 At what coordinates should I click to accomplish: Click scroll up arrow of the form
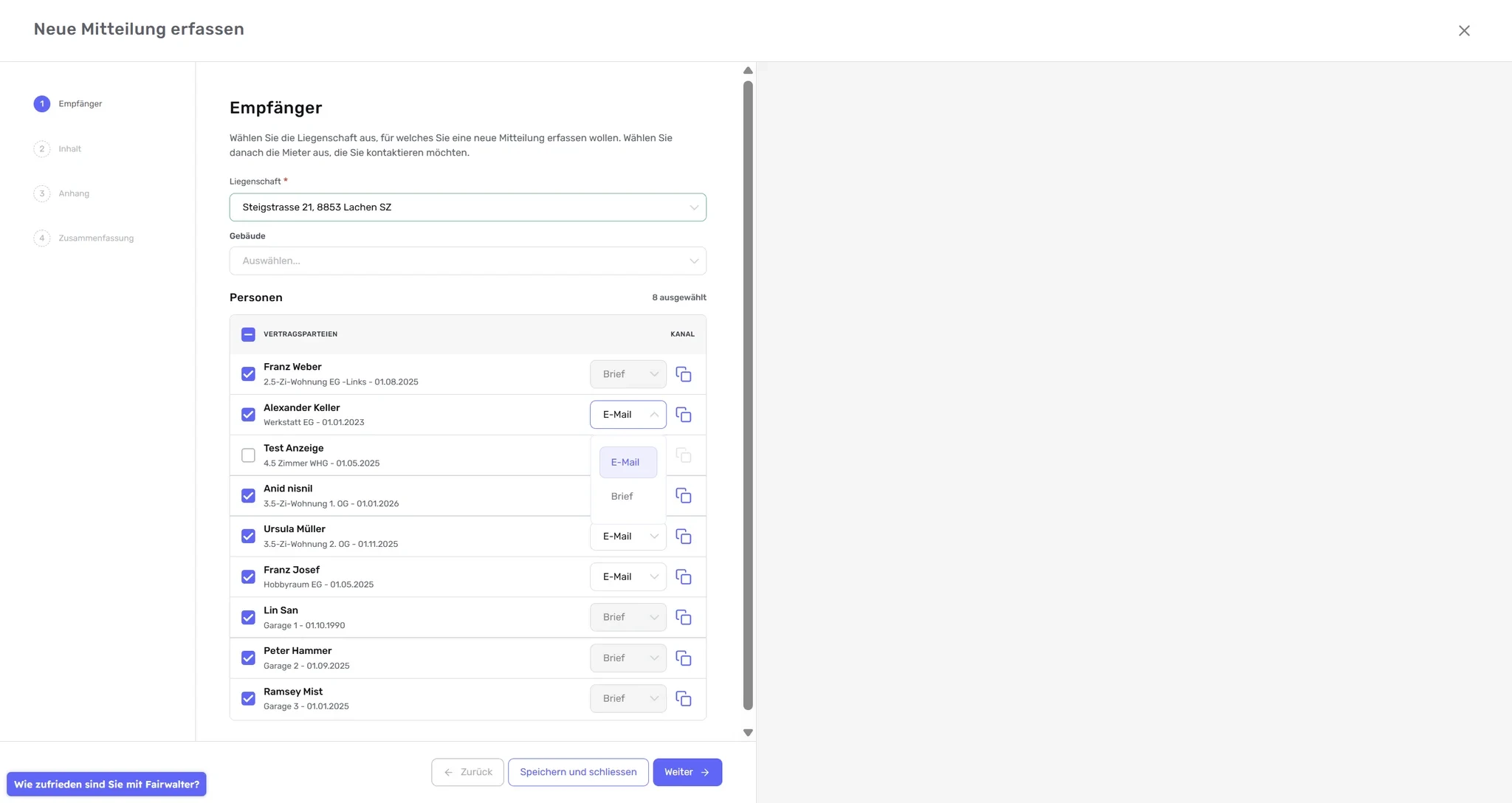(x=748, y=70)
